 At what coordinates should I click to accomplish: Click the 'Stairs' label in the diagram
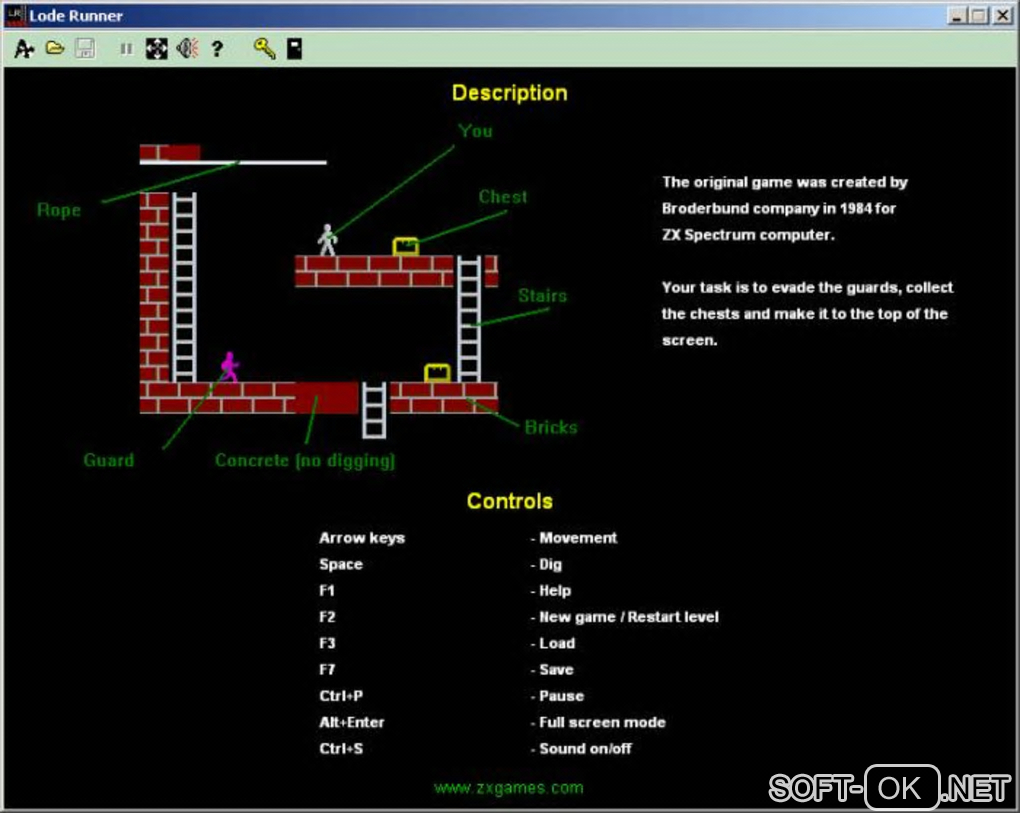[543, 296]
